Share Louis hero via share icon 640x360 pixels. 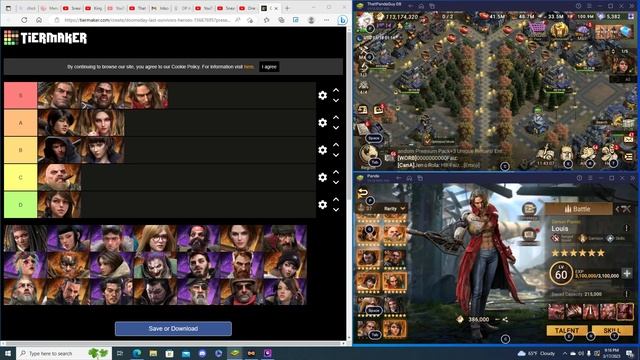505,320
